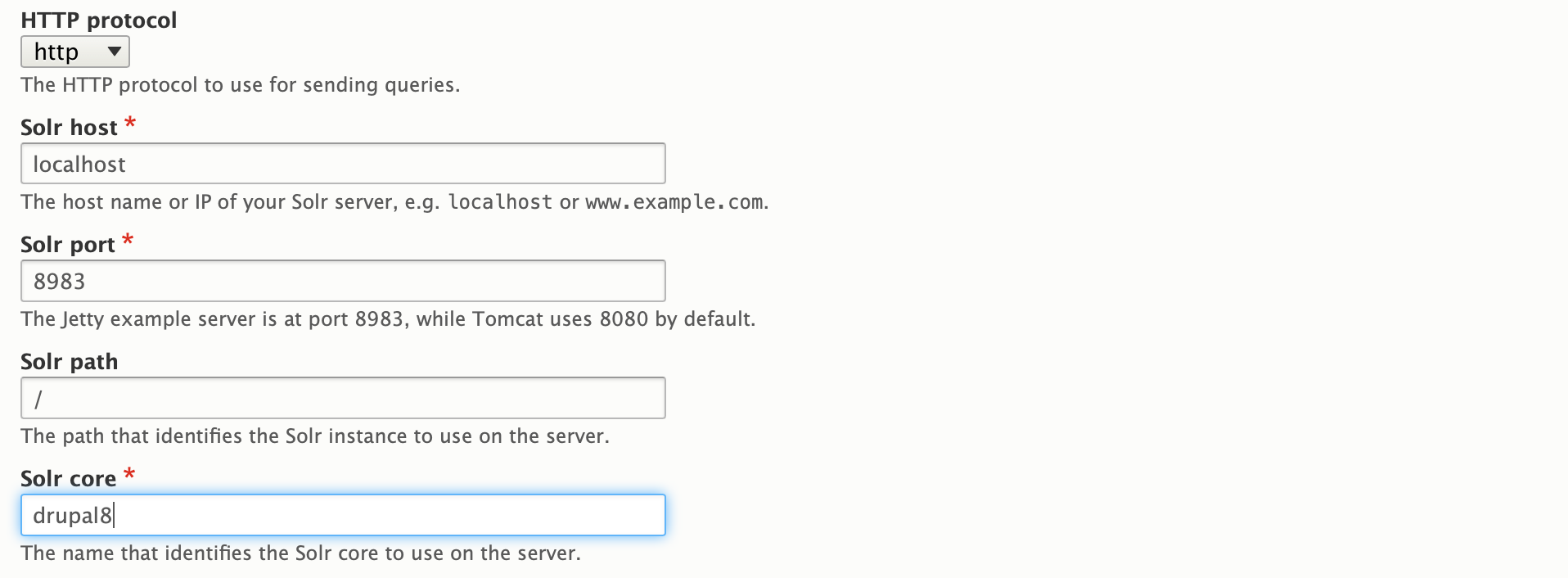Click the red required marker after Solr core

[x=128, y=475]
